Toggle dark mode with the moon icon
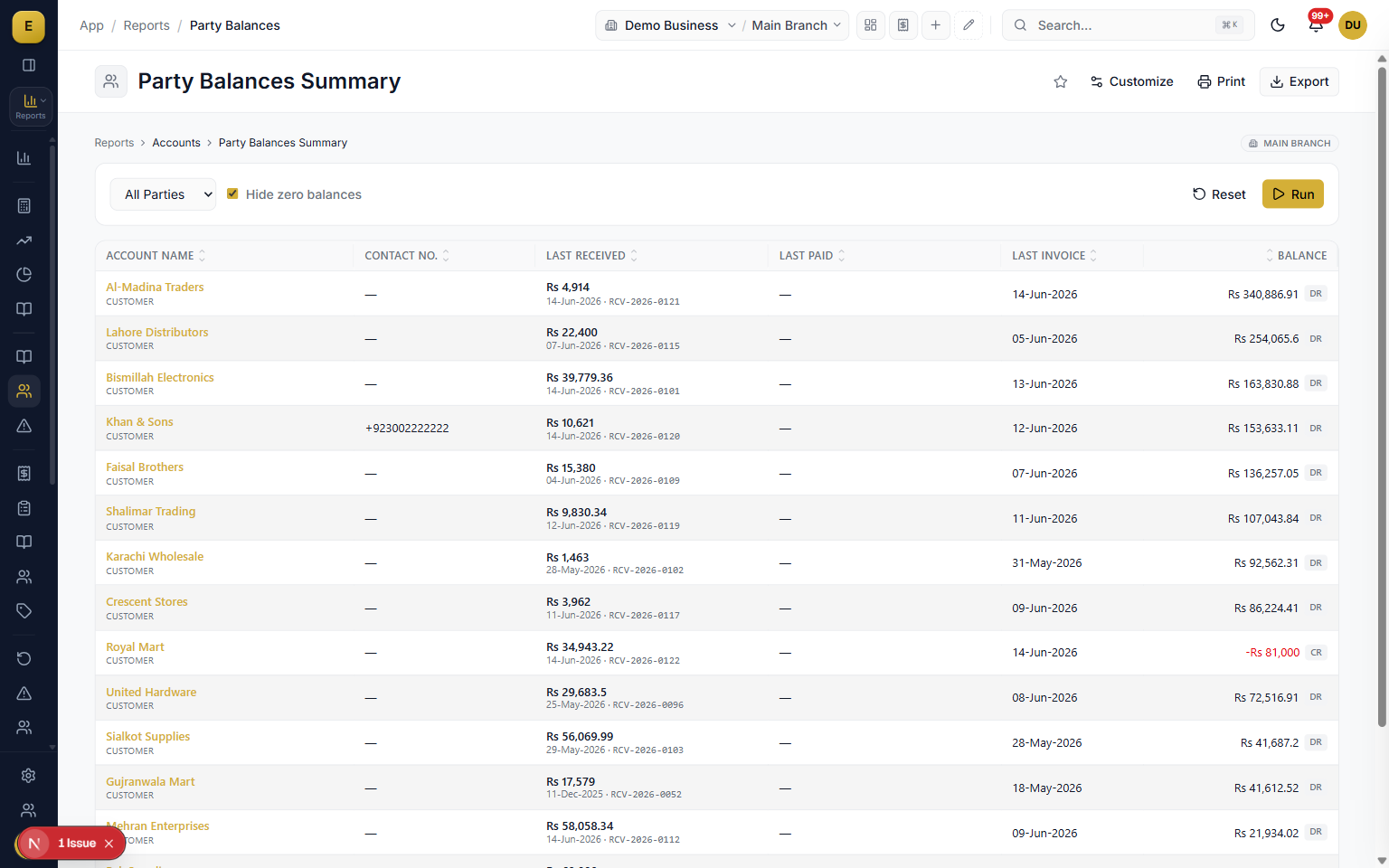 click(x=1278, y=25)
